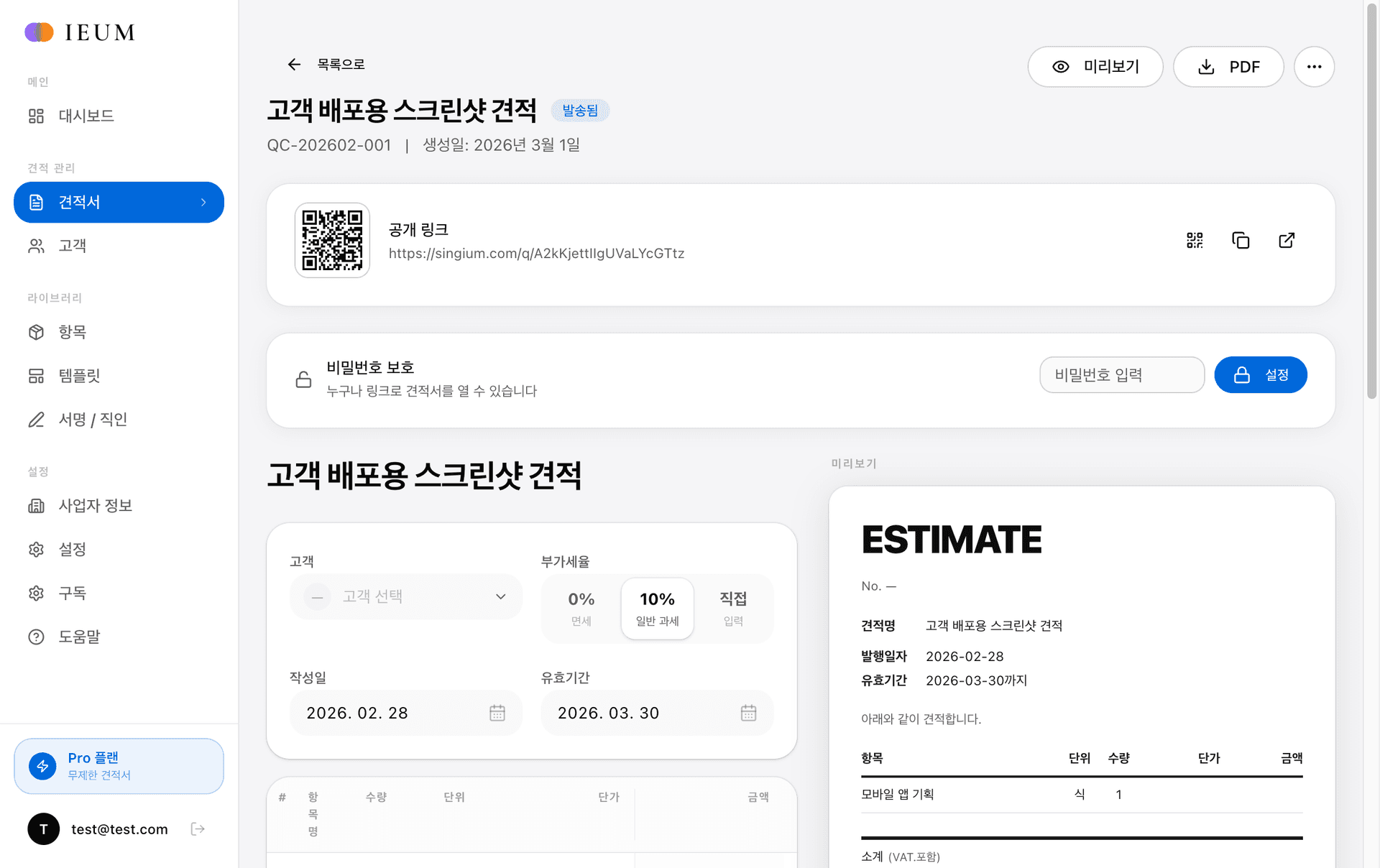
Task: Open the more options (...) menu
Action: (x=1315, y=66)
